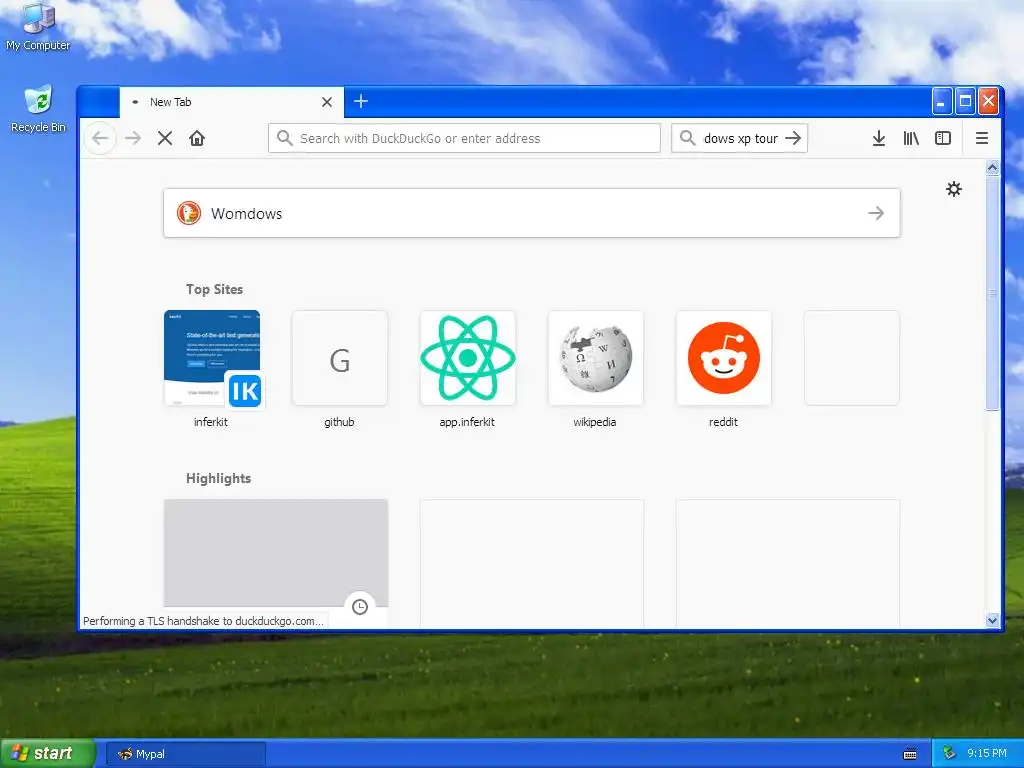Focus the 'dows xp tour' search field
The image size is (1024, 768).
point(740,138)
